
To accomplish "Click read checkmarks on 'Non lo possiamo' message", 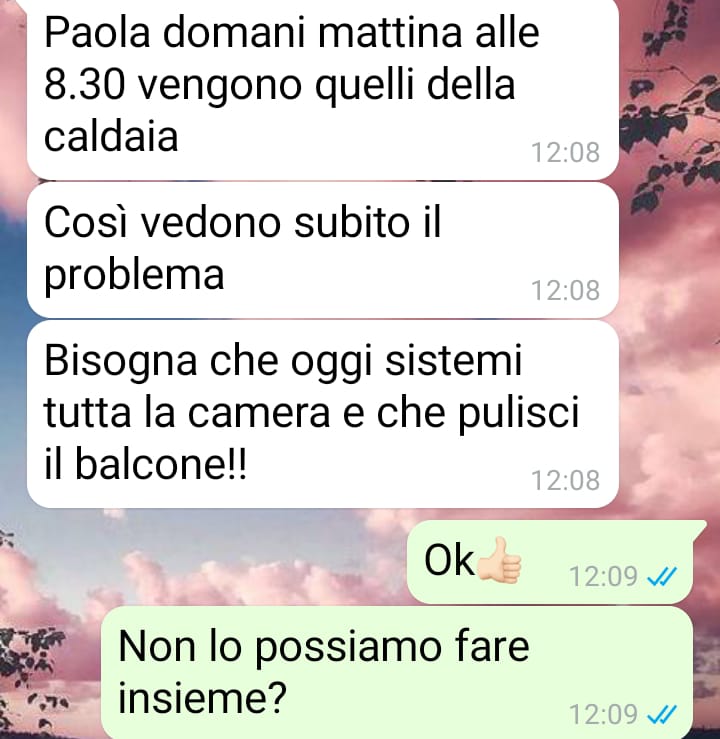I will point(663,714).
